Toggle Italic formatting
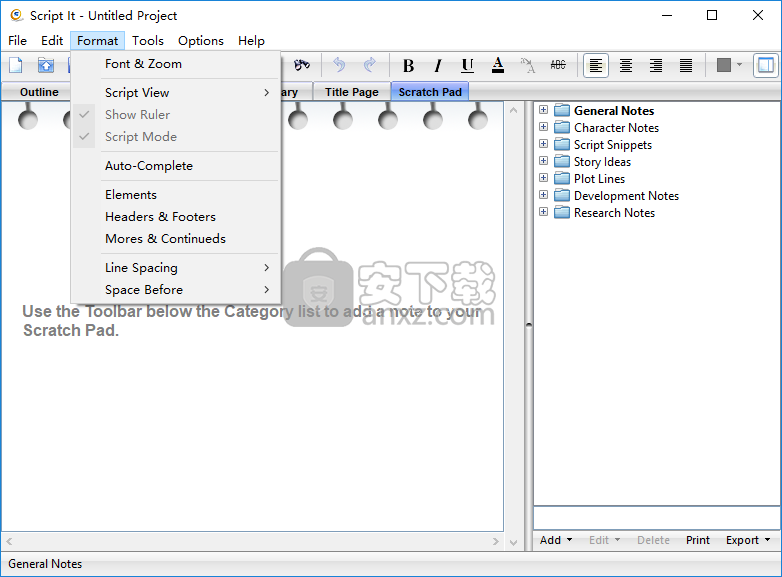The image size is (782, 577). [x=438, y=65]
